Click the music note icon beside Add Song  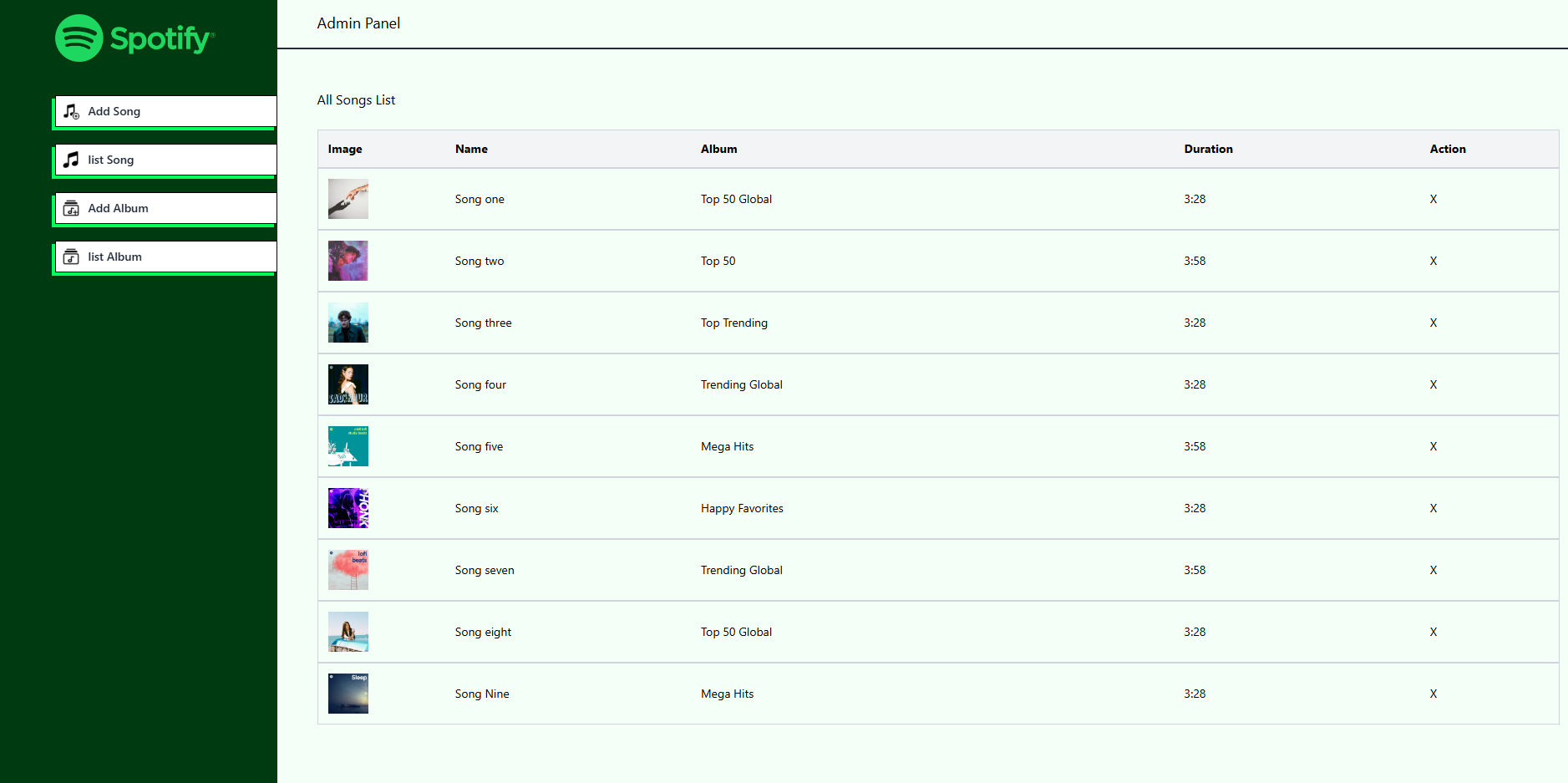point(72,111)
